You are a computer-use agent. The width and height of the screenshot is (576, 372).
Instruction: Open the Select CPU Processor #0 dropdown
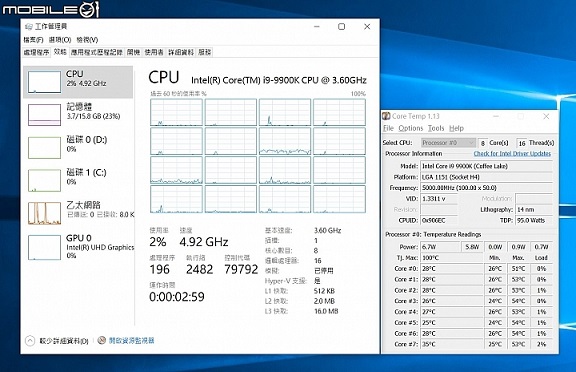pyautogui.click(x=448, y=142)
